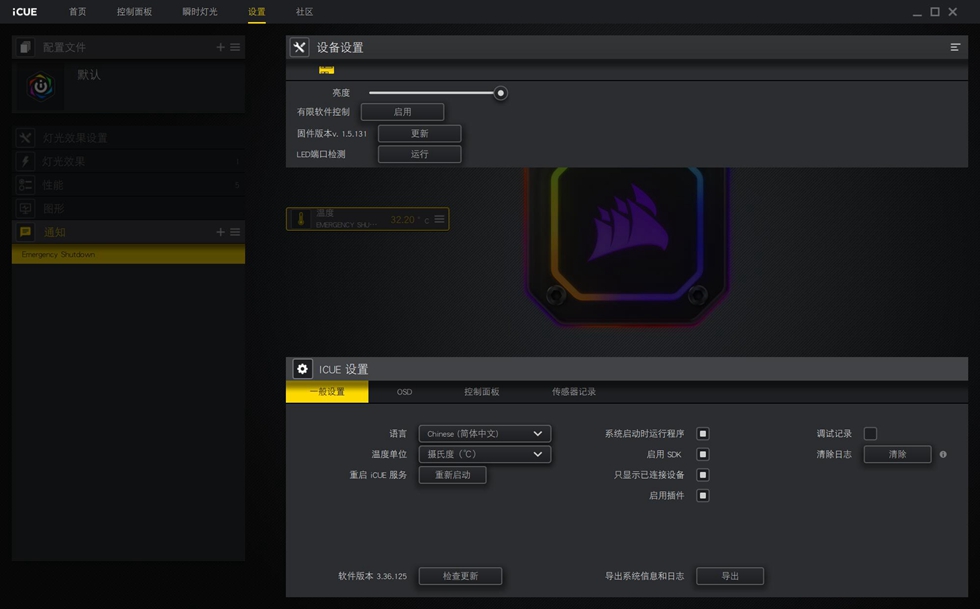Viewport: 980px width, 609px height.
Task: Click the 检查更新 button
Action: click(460, 576)
